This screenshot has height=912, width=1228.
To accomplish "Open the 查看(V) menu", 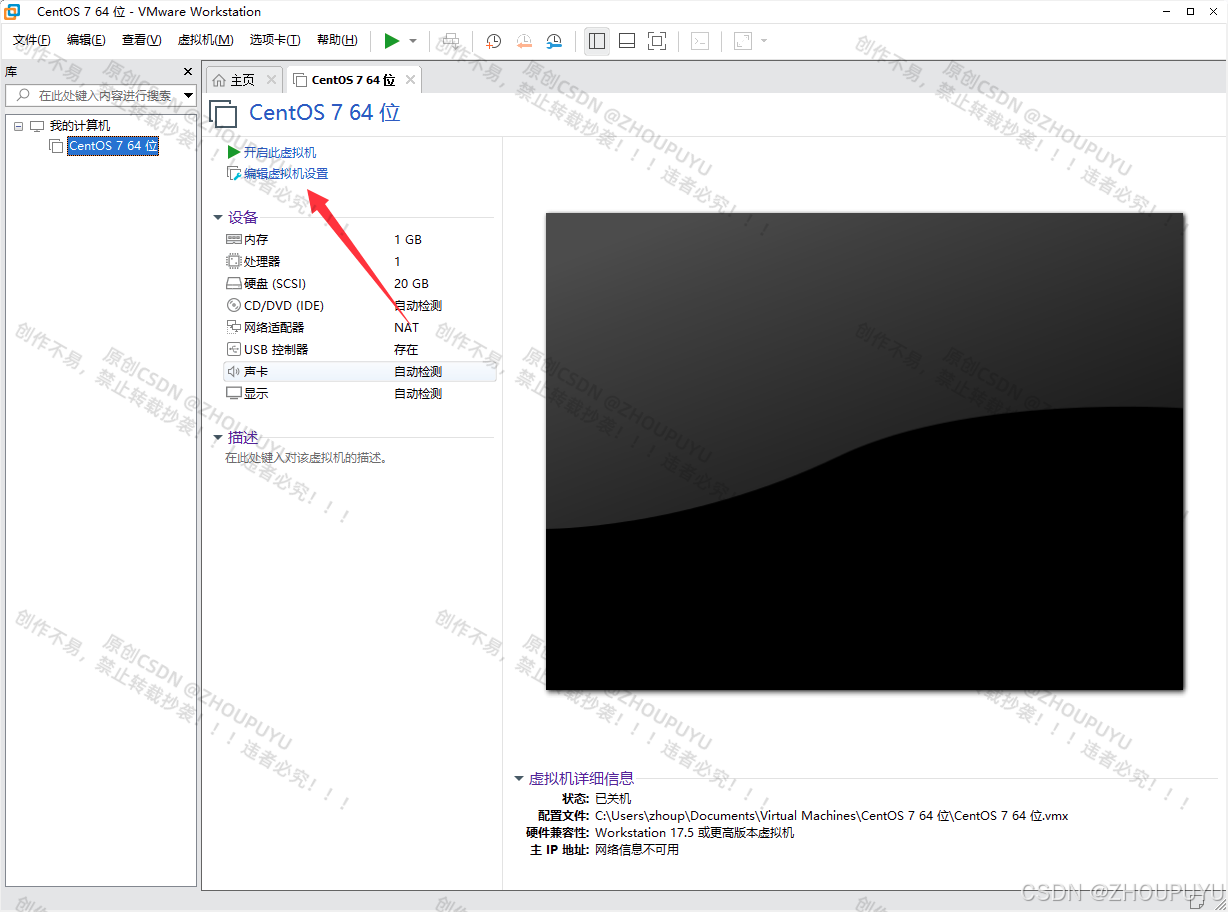I will [141, 40].
